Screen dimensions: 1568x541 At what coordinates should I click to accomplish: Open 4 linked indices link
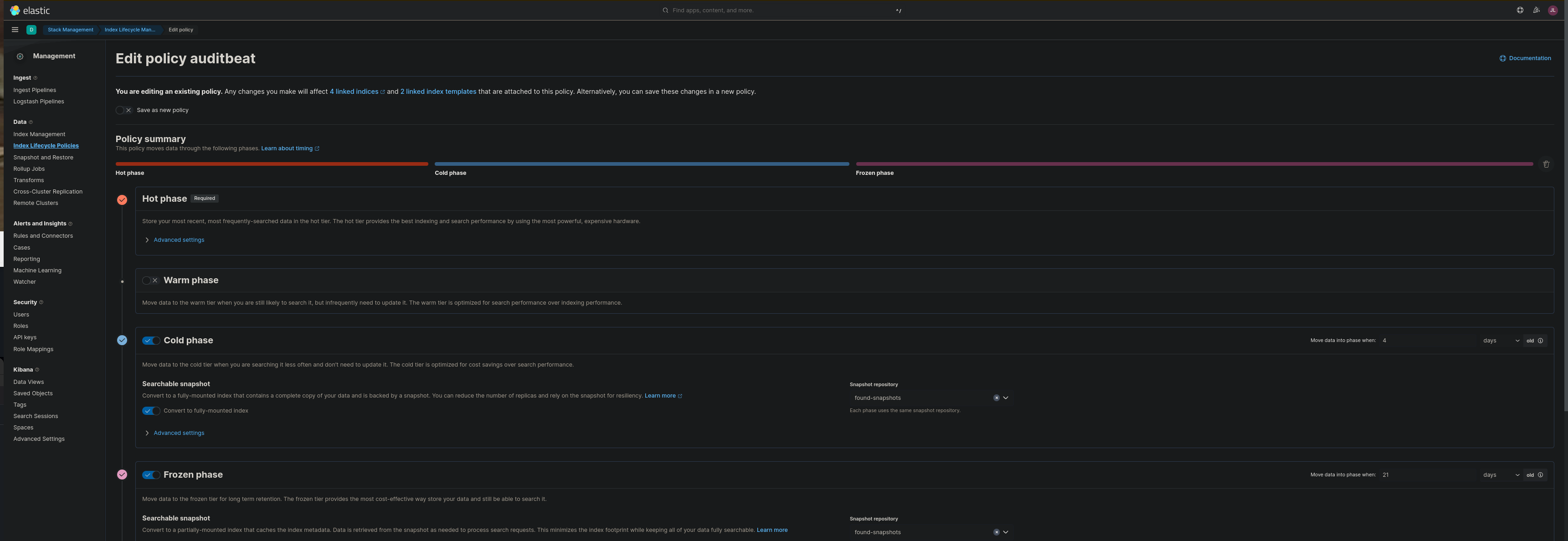[x=354, y=92]
